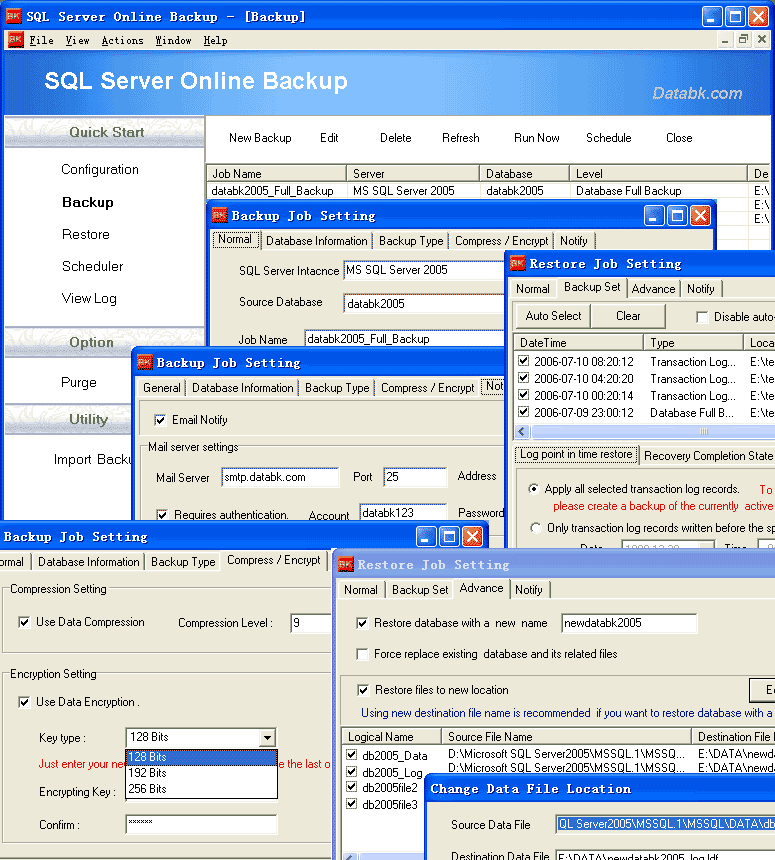This screenshot has height=860, width=775.
Task: Click Edit in the backup toolbar
Action: click(x=329, y=138)
